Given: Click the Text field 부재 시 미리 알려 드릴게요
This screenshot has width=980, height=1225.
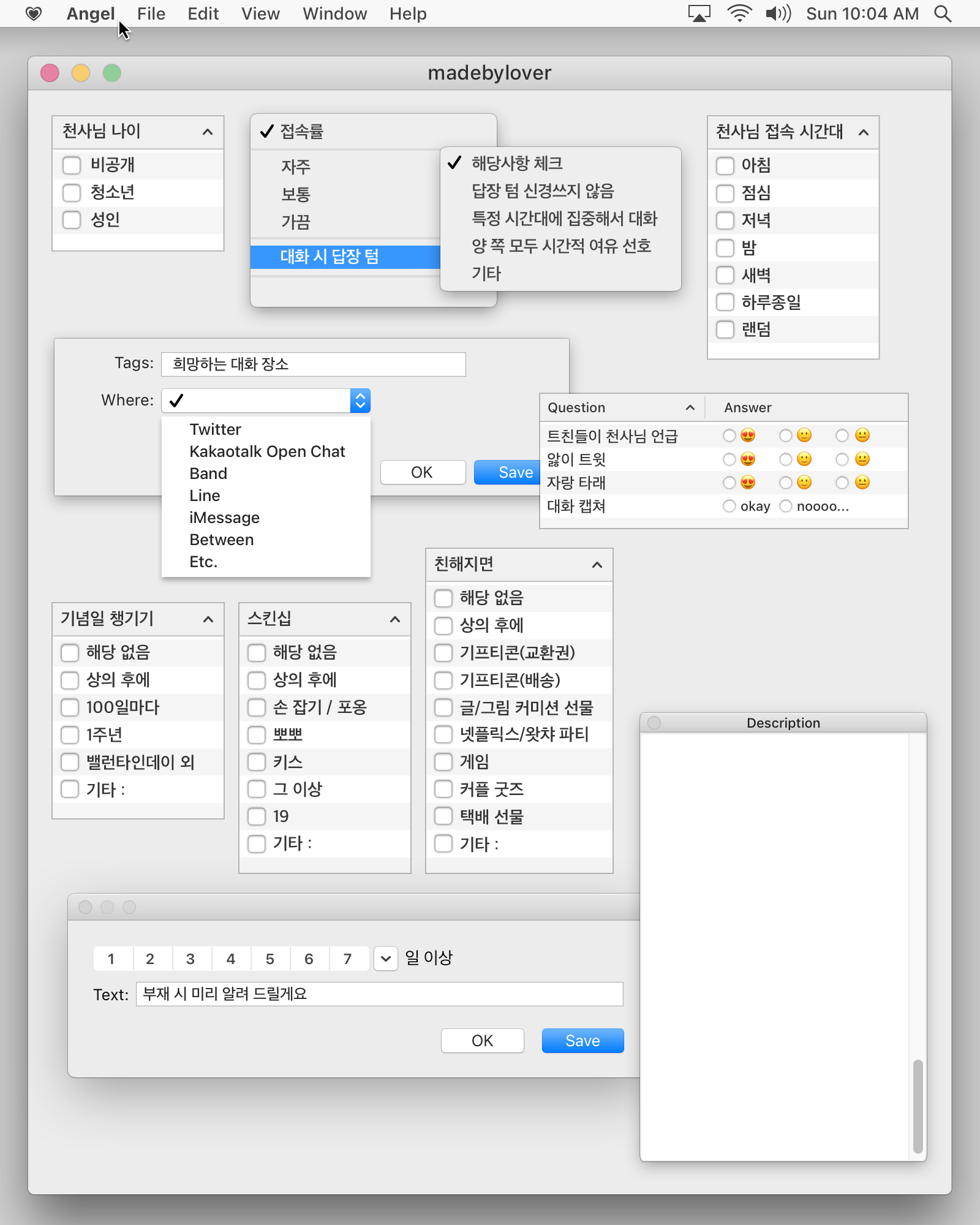Looking at the screenshot, I should click(379, 993).
